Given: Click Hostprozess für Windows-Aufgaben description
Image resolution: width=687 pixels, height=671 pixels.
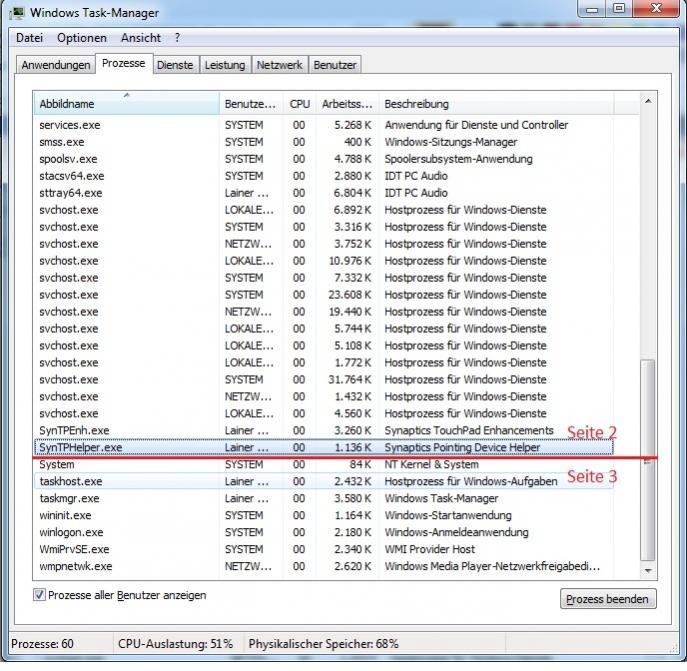Looking at the screenshot, I should click(x=471, y=481).
